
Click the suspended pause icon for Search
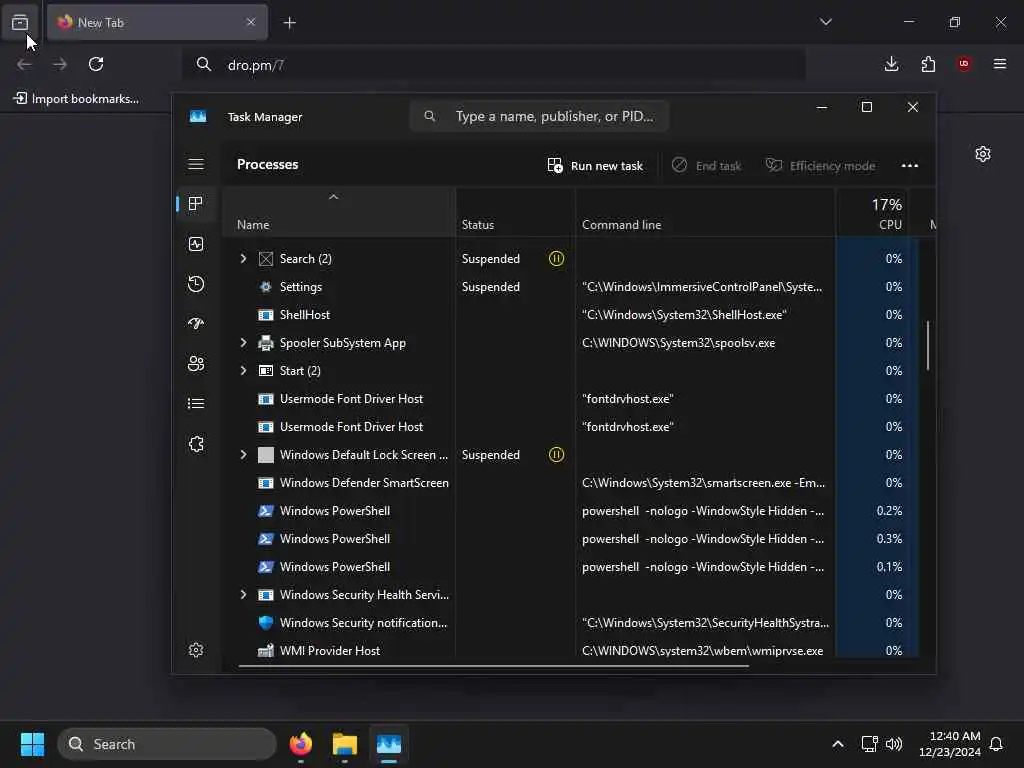556,259
